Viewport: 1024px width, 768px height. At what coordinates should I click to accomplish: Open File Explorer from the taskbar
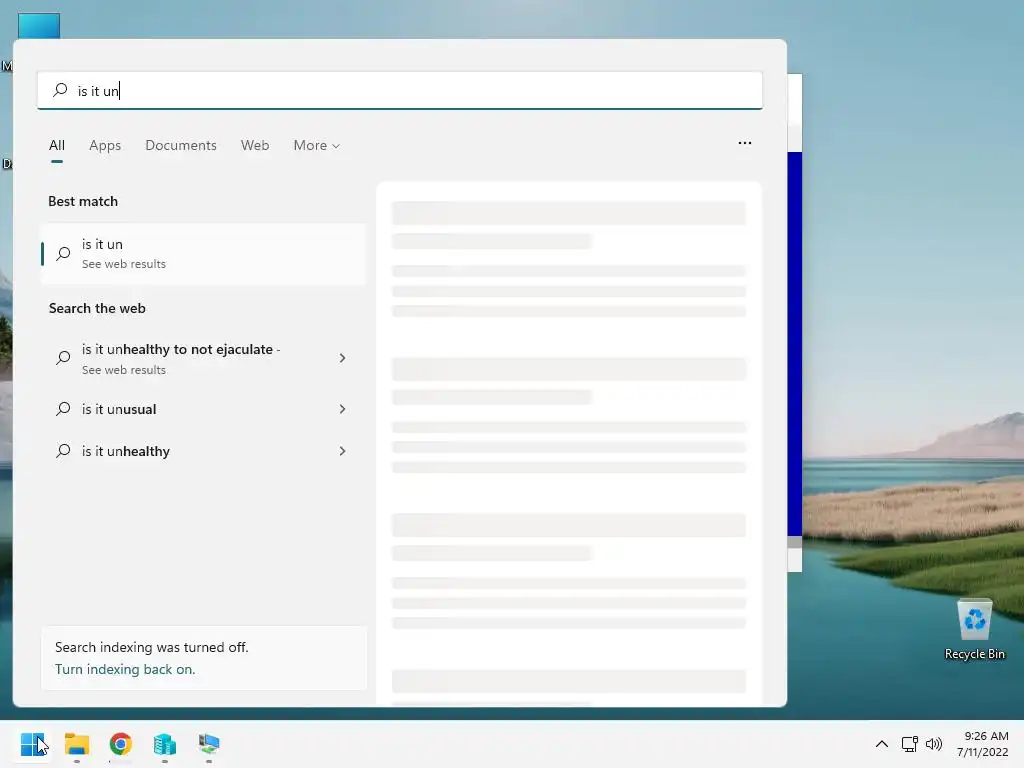tap(77, 744)
